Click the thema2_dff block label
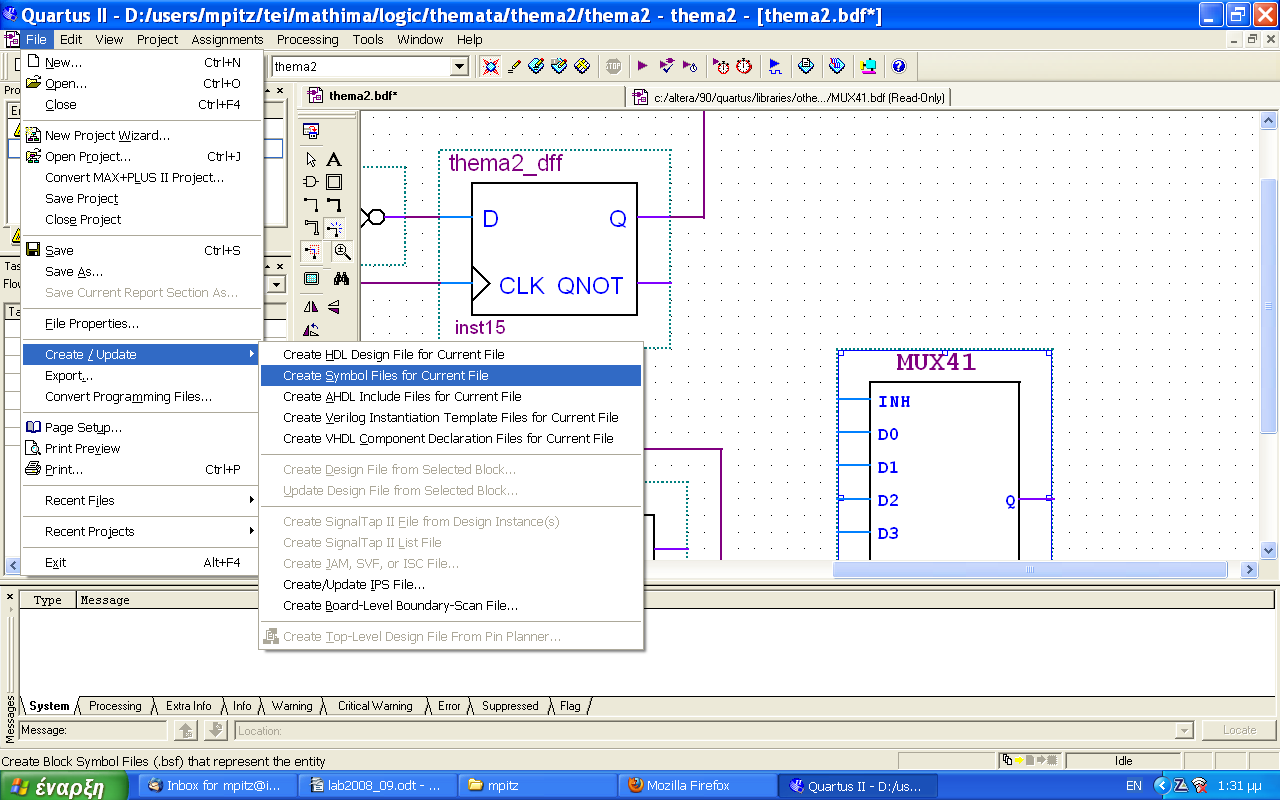 (x=505, y=163)
